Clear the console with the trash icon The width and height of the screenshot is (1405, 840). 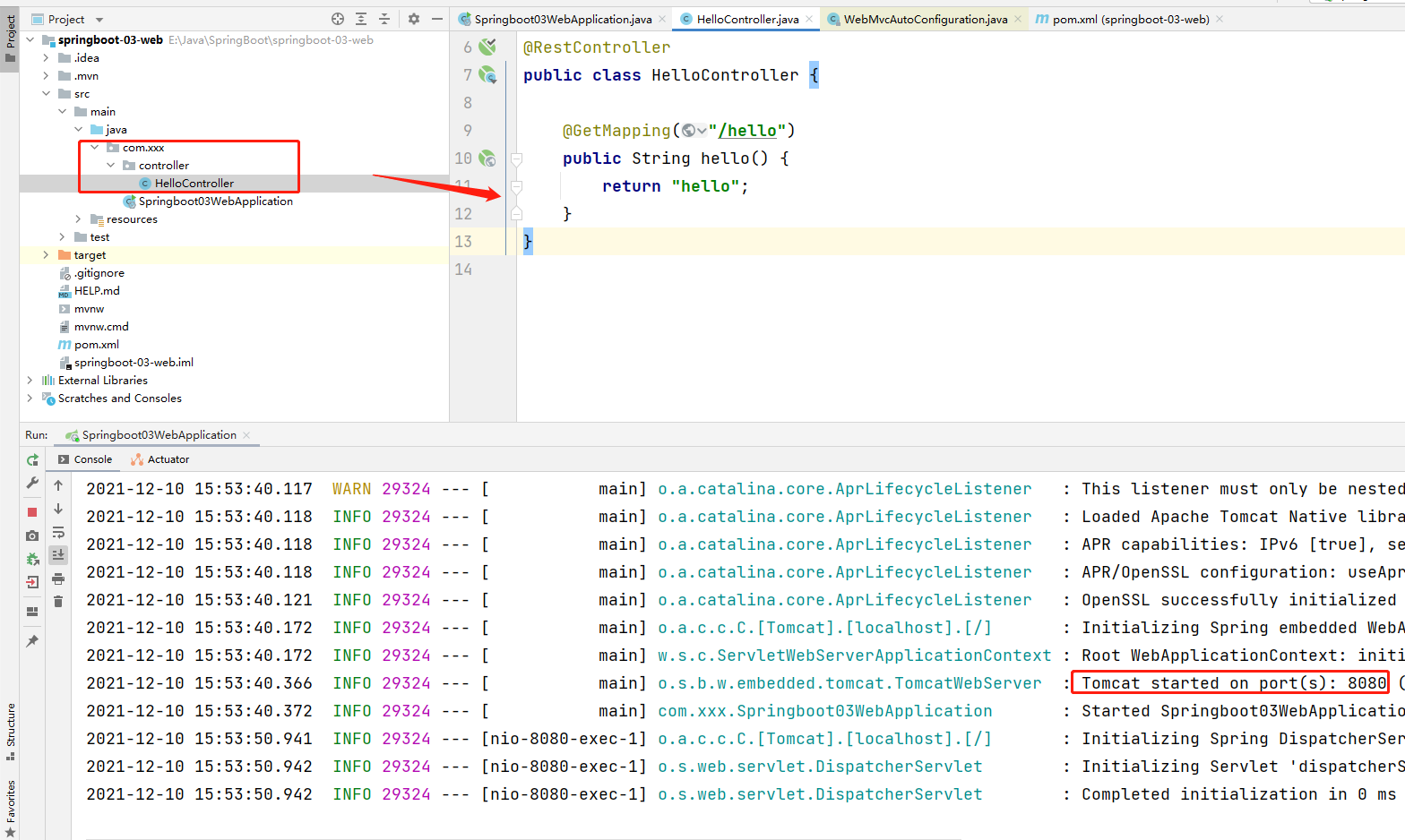tap(58, 602)
